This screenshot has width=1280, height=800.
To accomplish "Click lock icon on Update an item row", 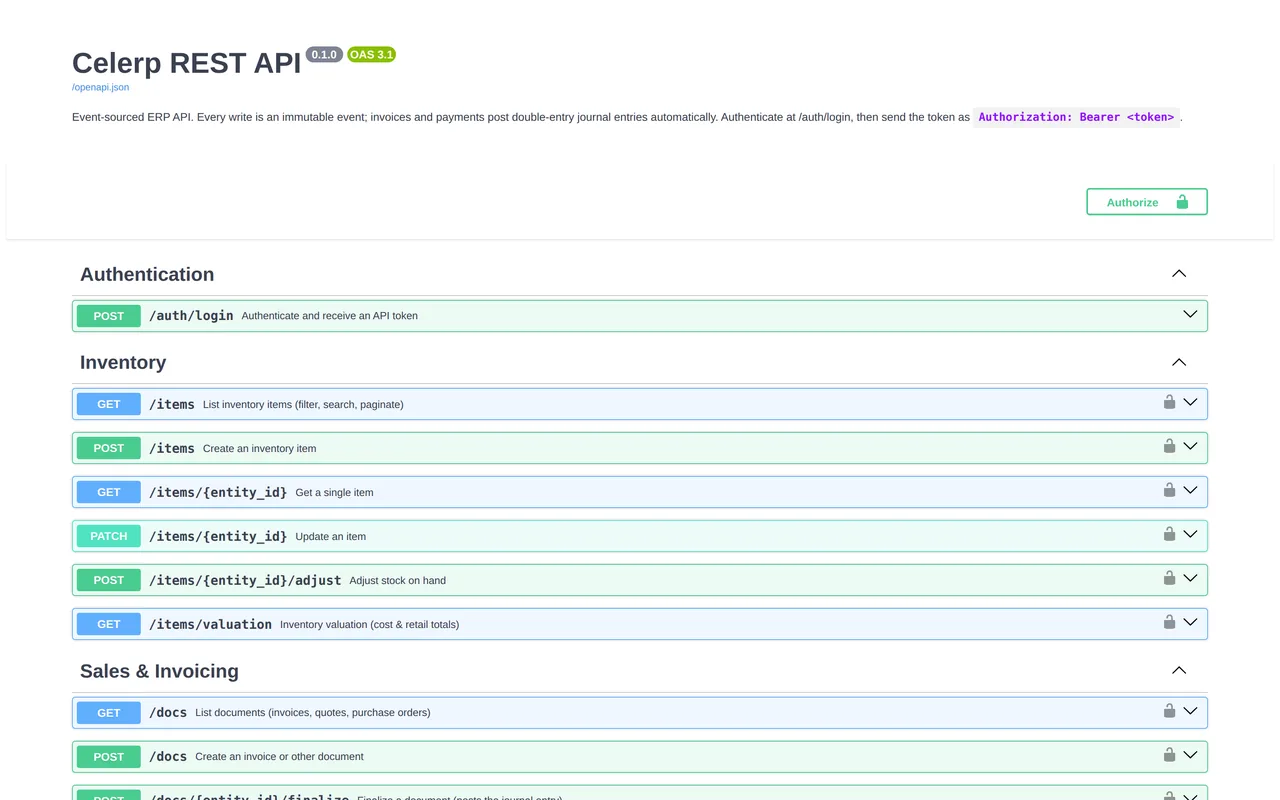I will pos(1169,534).
